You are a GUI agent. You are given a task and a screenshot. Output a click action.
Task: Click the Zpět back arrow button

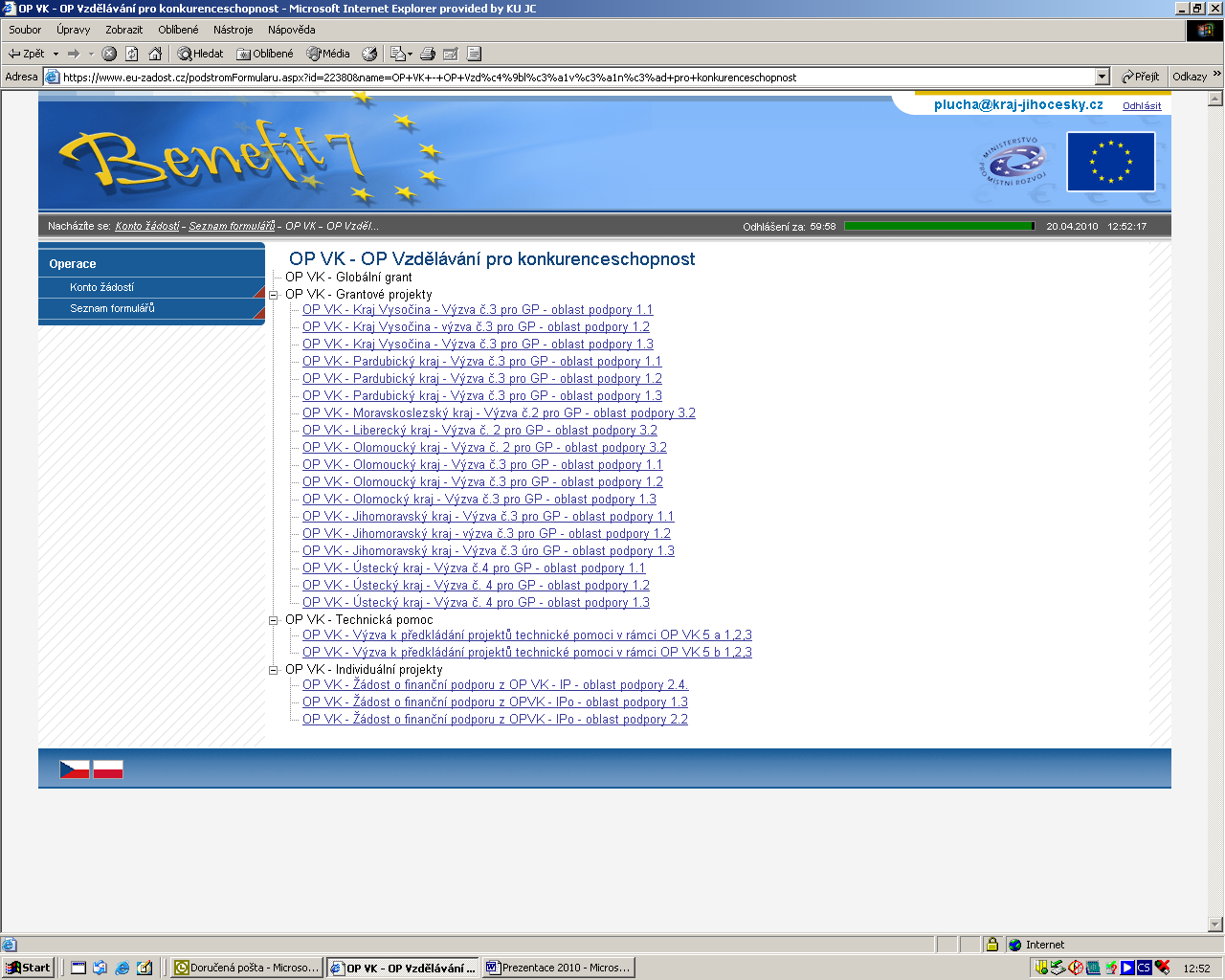coord(26,54)
